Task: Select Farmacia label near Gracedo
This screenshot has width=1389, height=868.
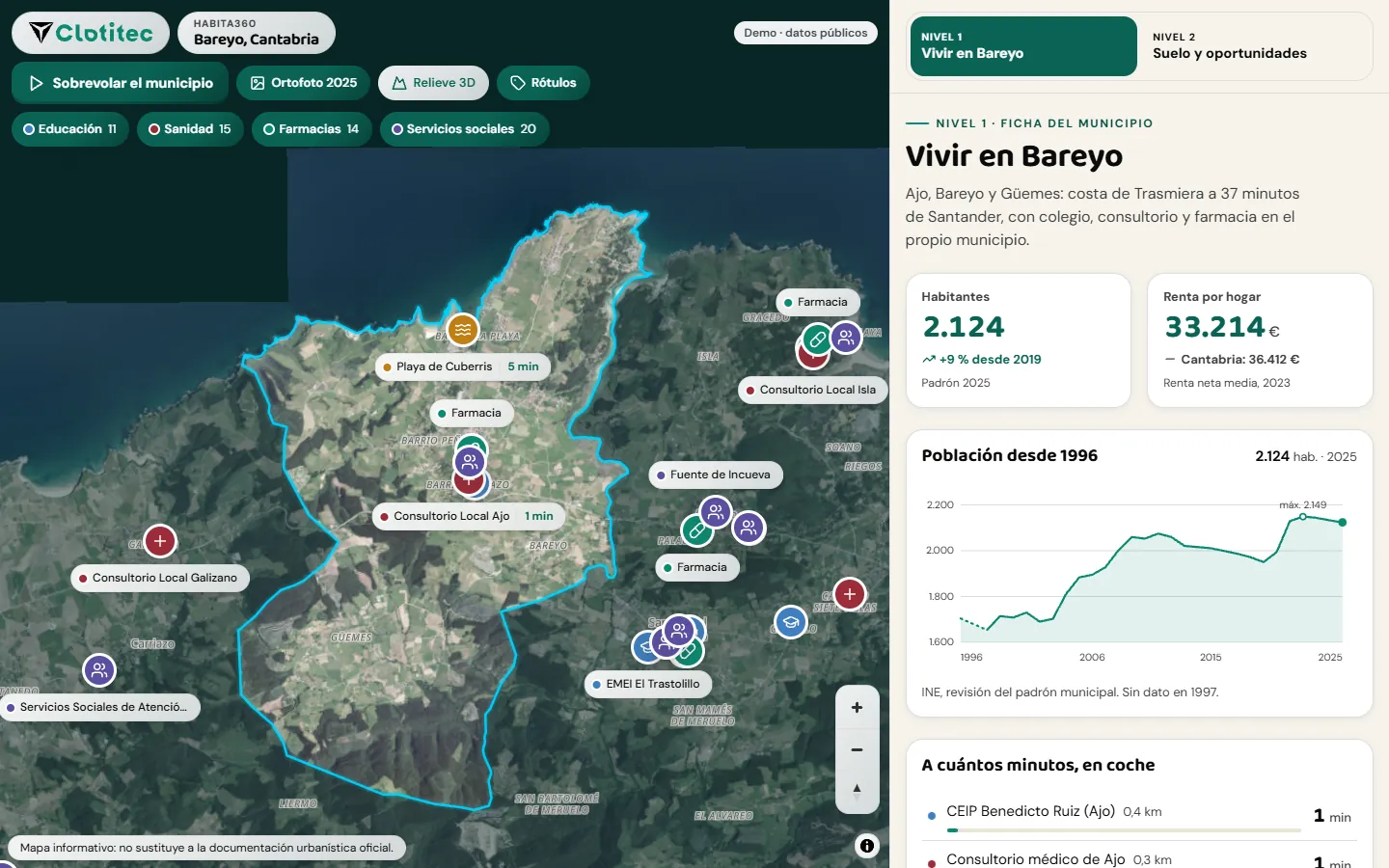Action: [818, 302]
